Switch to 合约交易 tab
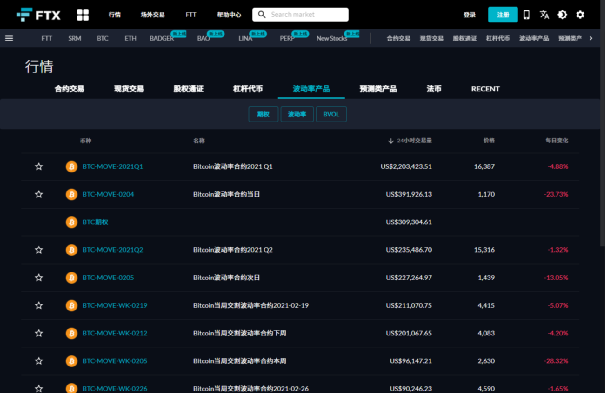This screenshot has width=605, height=393. click(69, 89)
